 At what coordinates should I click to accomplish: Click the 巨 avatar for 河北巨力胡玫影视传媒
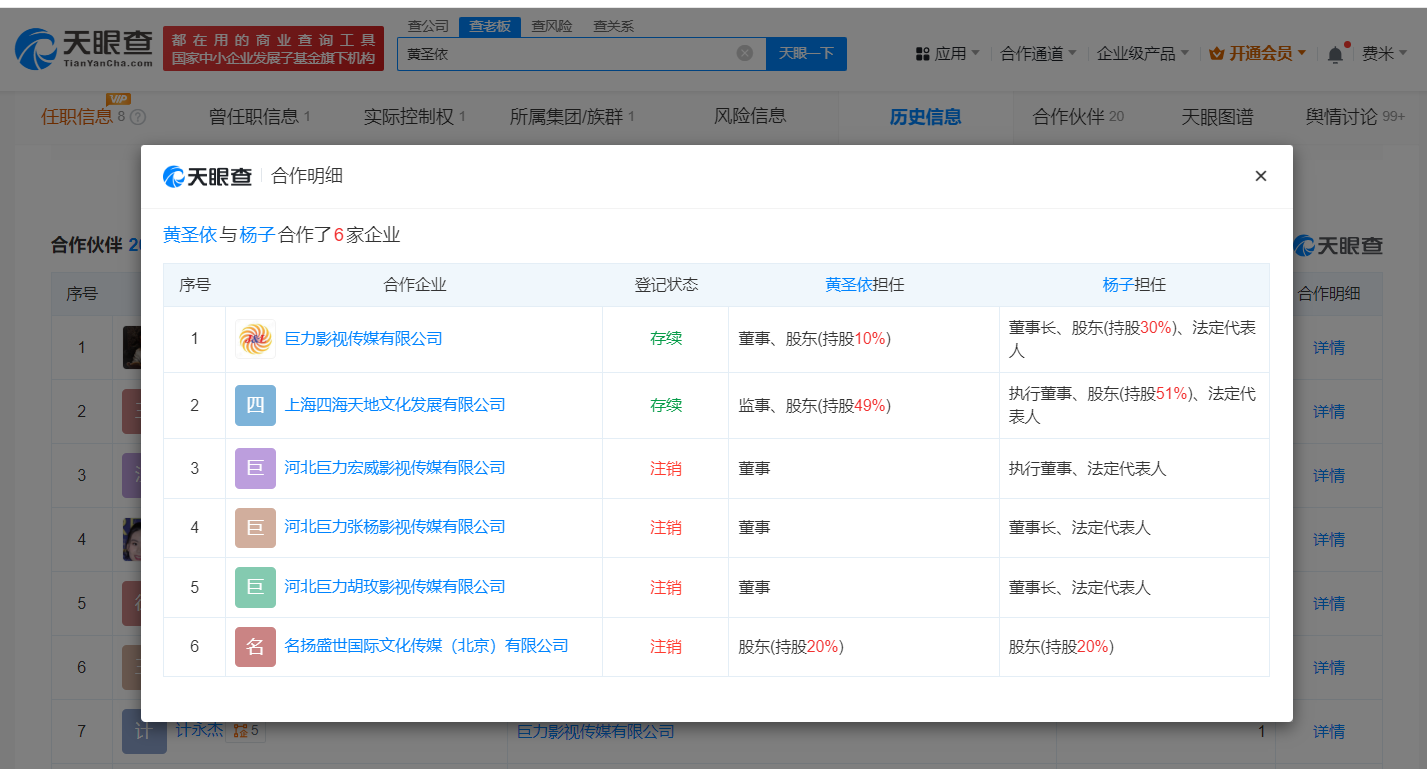tap(255, 587)
